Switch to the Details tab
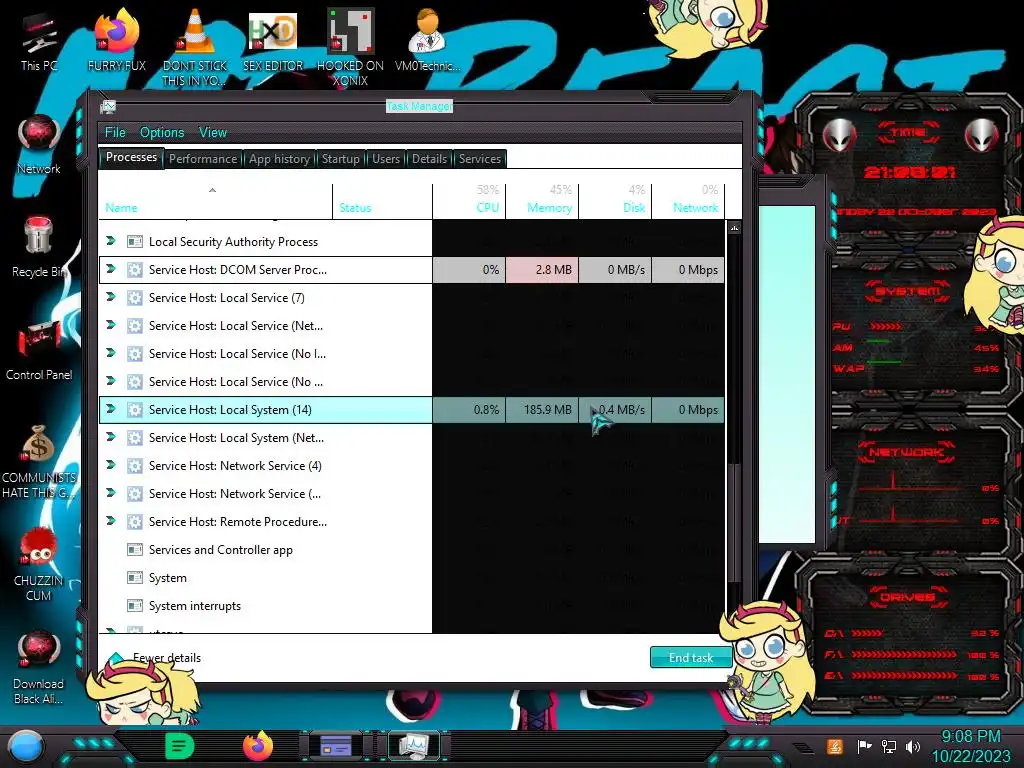Viewport: 1024px width, 768px height. 429,159
